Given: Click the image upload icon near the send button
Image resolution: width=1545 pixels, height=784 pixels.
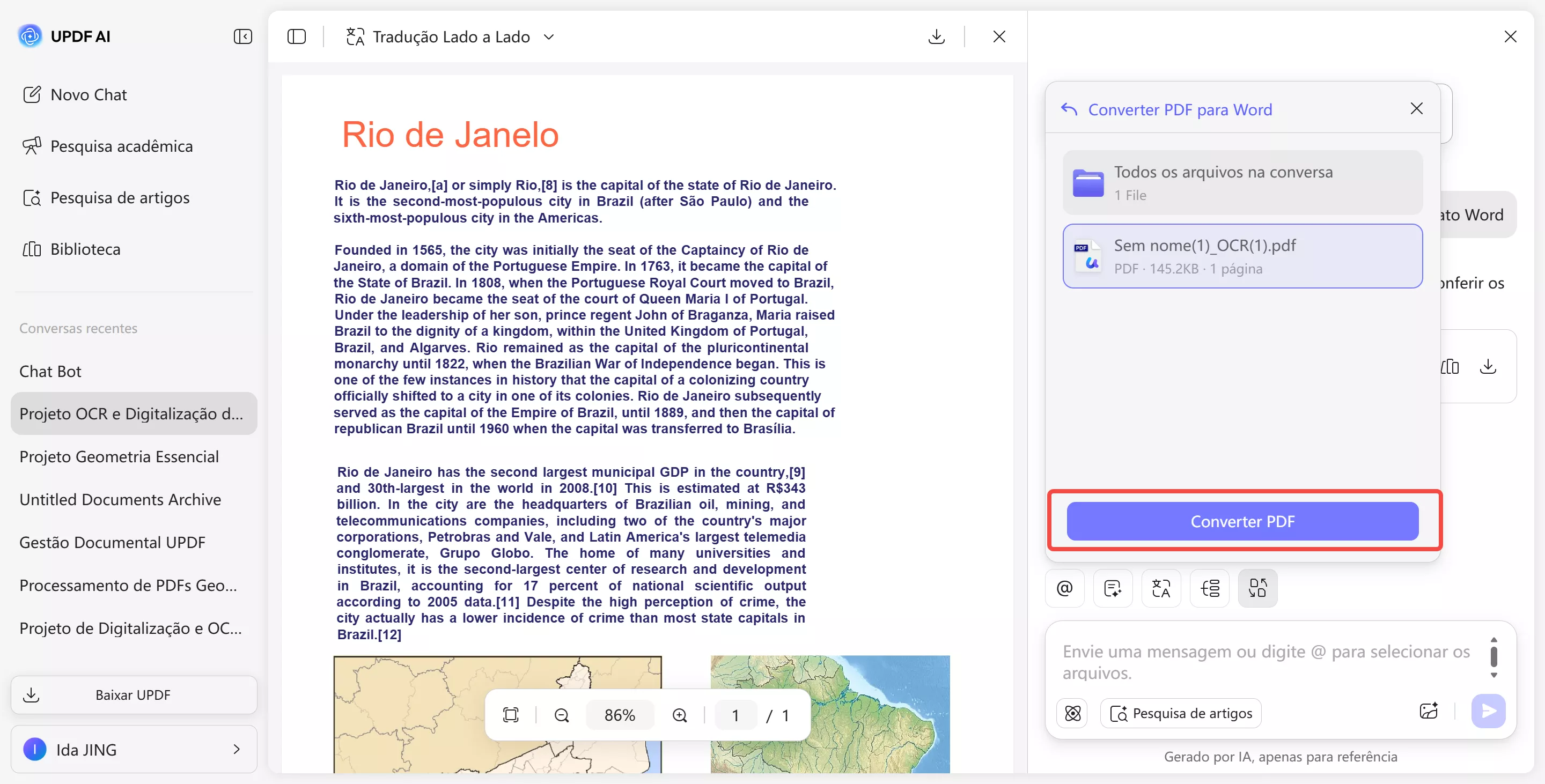Looking at the screenshot, I should coord(1429,711).
